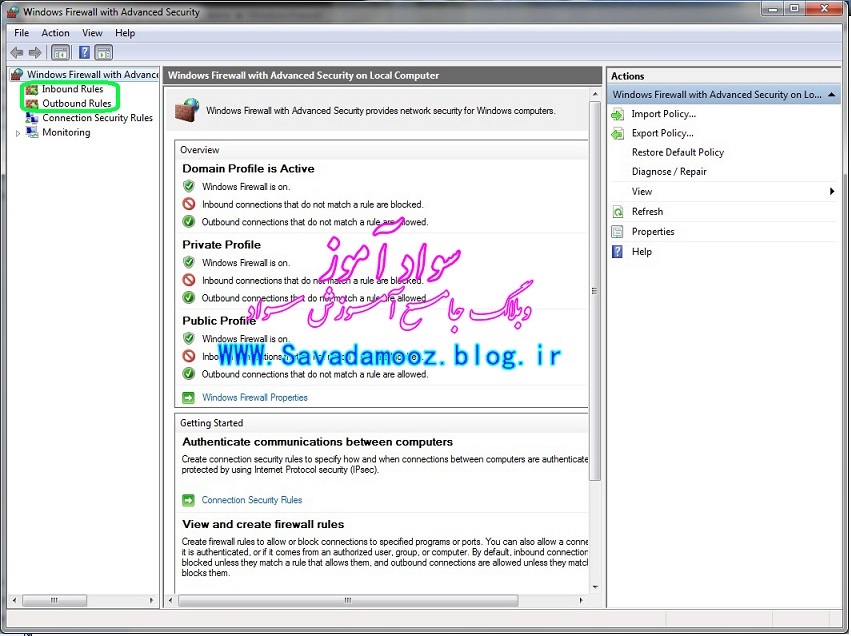
Task: Click the center pane scroll-right arrow
Action: (581, 600)
